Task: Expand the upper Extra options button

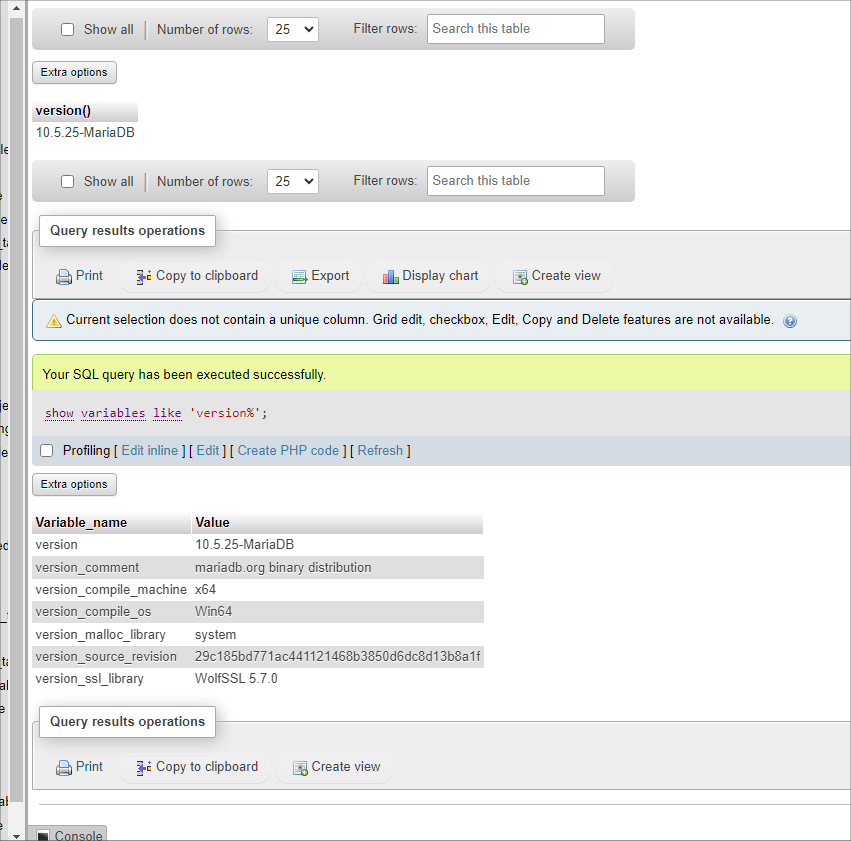Action: 74,72
